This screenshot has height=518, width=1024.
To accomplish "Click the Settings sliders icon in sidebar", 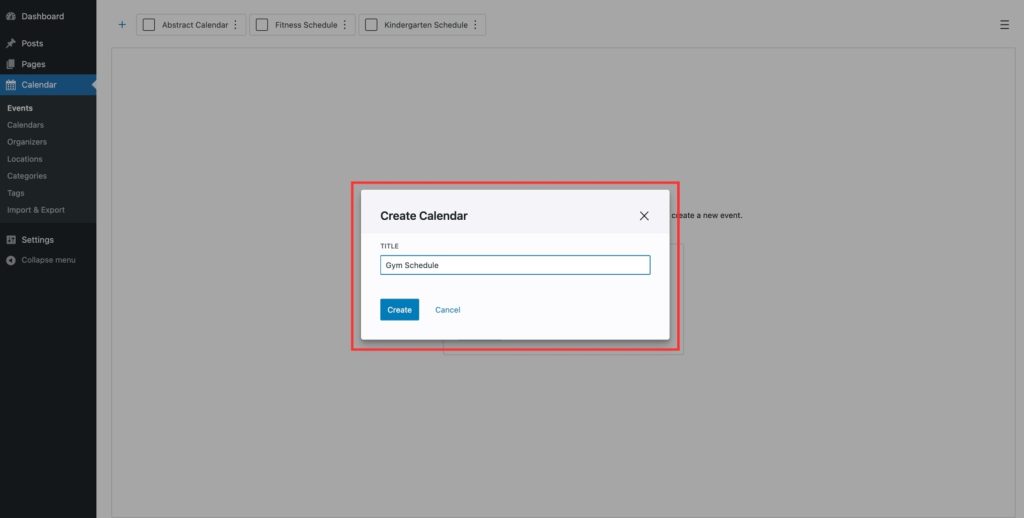I will click(x=10, y=240).
